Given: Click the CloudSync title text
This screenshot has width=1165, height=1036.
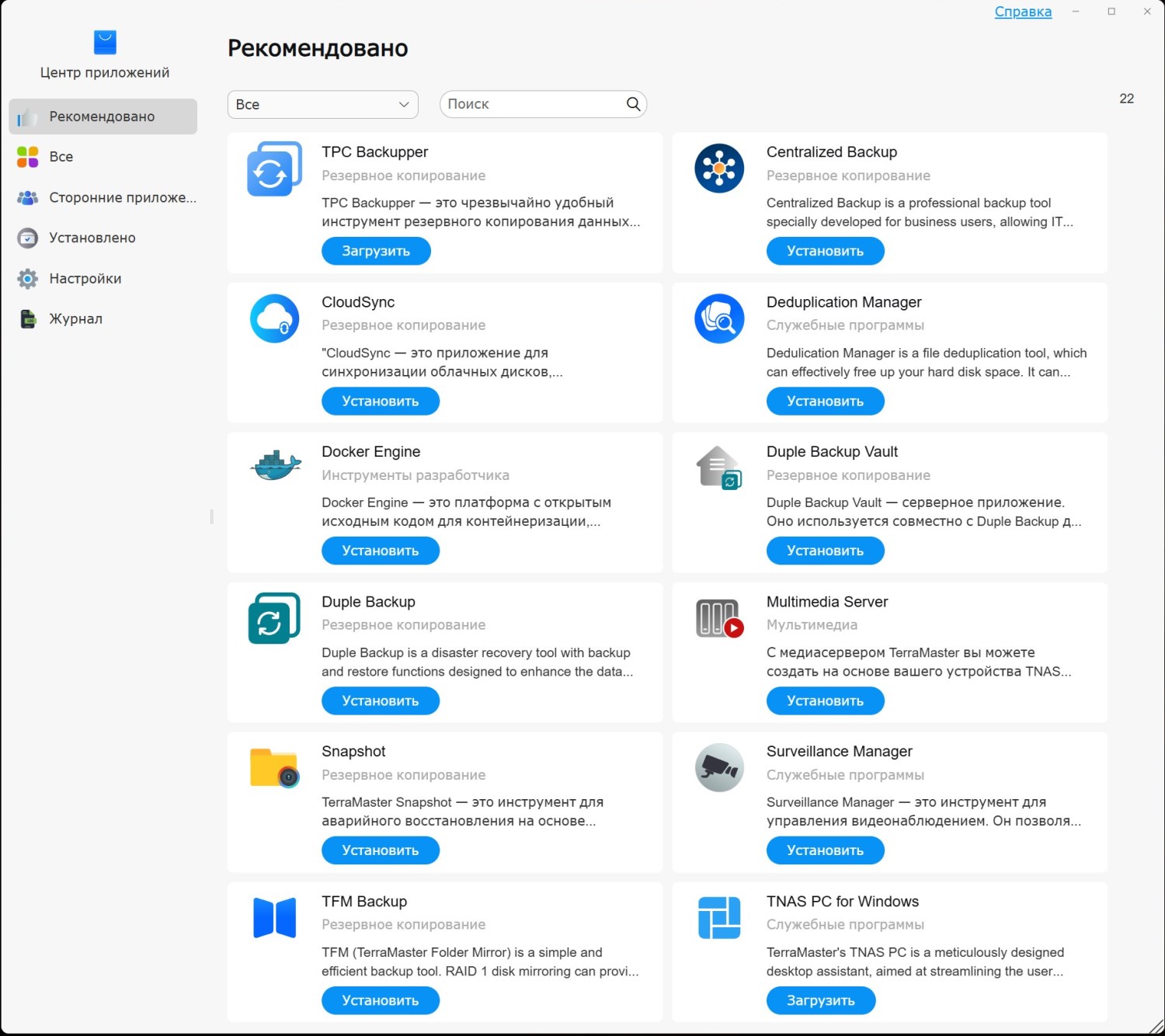Looking at the screenshot, I should point(358,302).
